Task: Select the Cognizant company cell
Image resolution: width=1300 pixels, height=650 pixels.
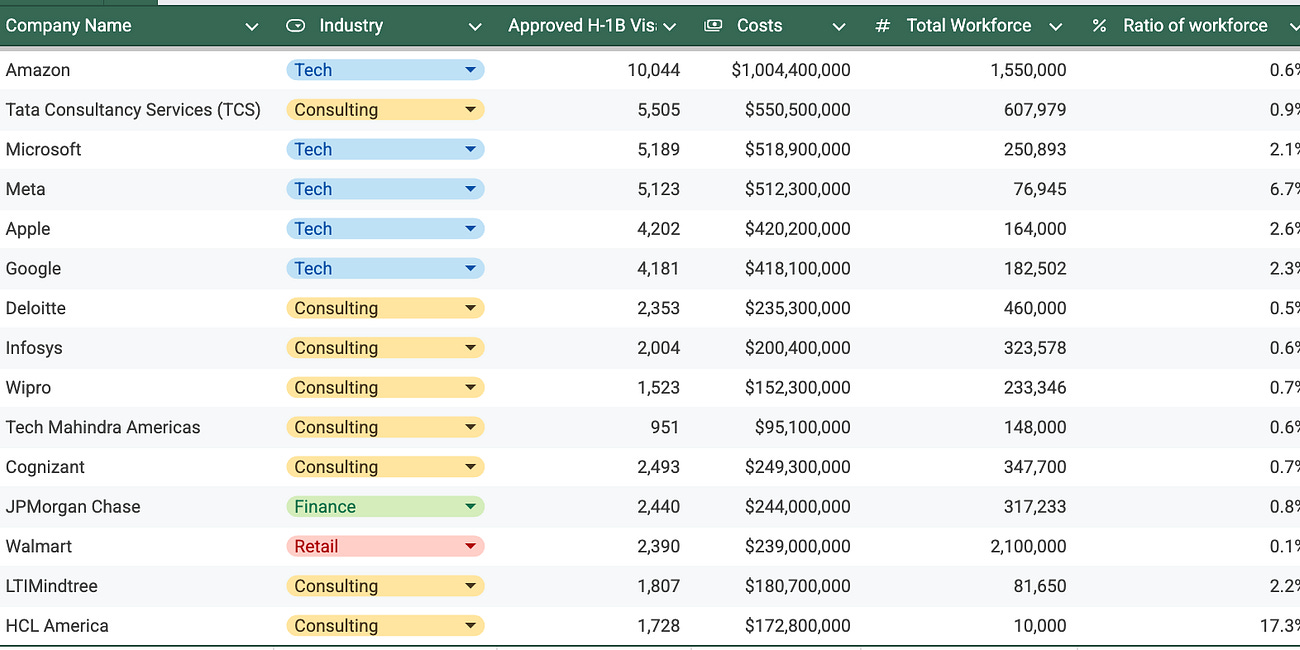Action: pos(136,467)
